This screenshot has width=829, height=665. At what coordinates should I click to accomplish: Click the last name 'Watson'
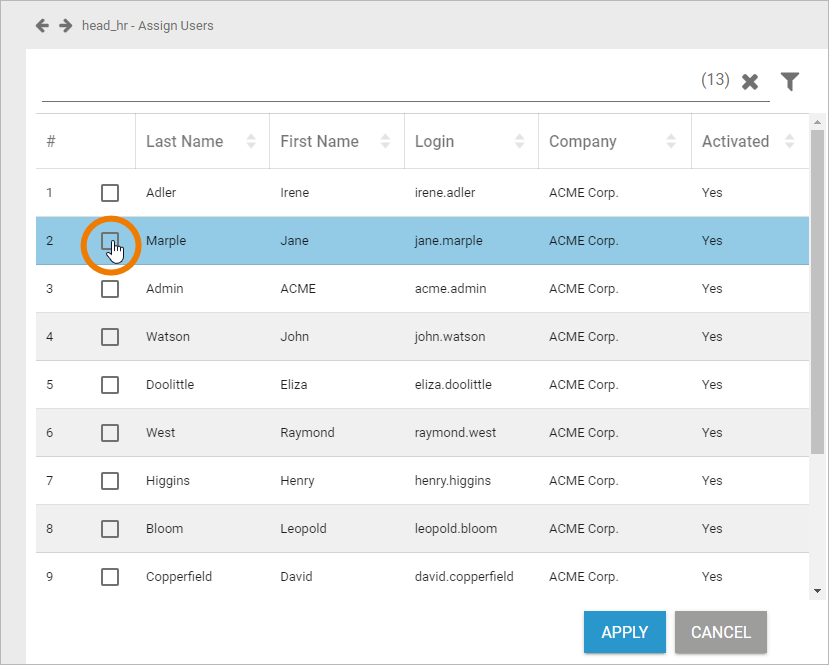168,336
